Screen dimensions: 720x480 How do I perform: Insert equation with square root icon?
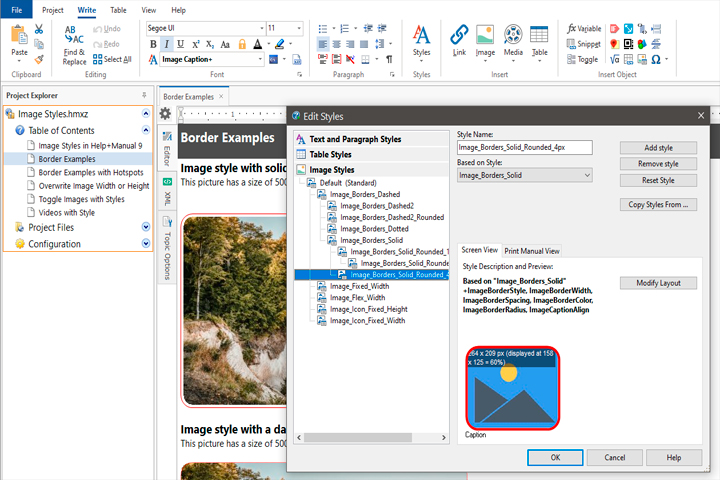tap(614, 59)
